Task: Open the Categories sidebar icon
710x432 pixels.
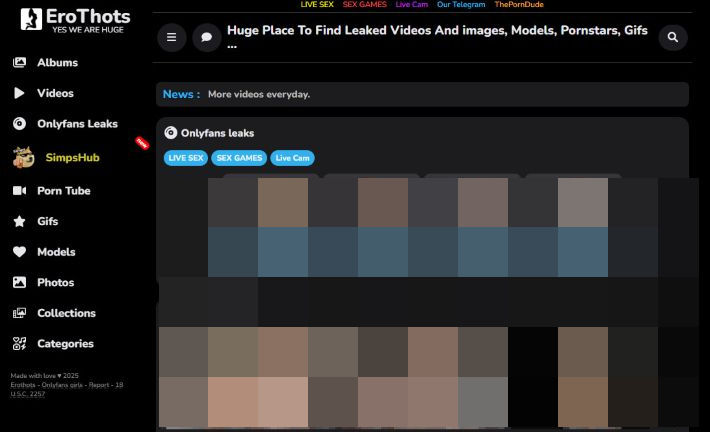Action: (x=19, y=344)
